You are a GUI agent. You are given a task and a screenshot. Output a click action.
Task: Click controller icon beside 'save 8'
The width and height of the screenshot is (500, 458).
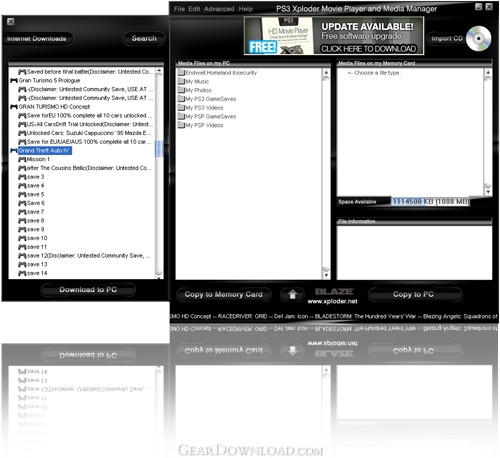tap(22, 221)
